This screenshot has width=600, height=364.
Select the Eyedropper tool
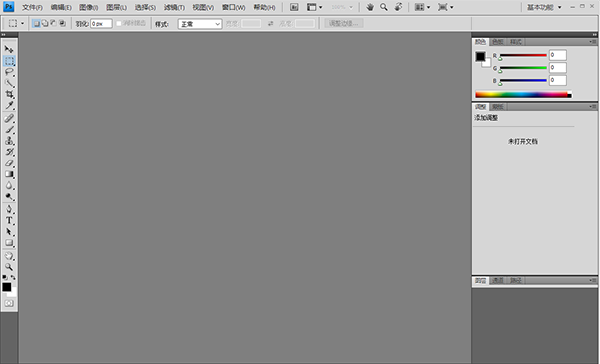[x=9, y=105]
